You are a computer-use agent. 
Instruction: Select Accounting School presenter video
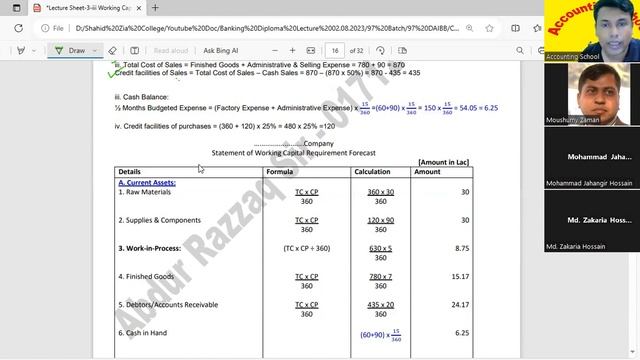click(592, 31)
